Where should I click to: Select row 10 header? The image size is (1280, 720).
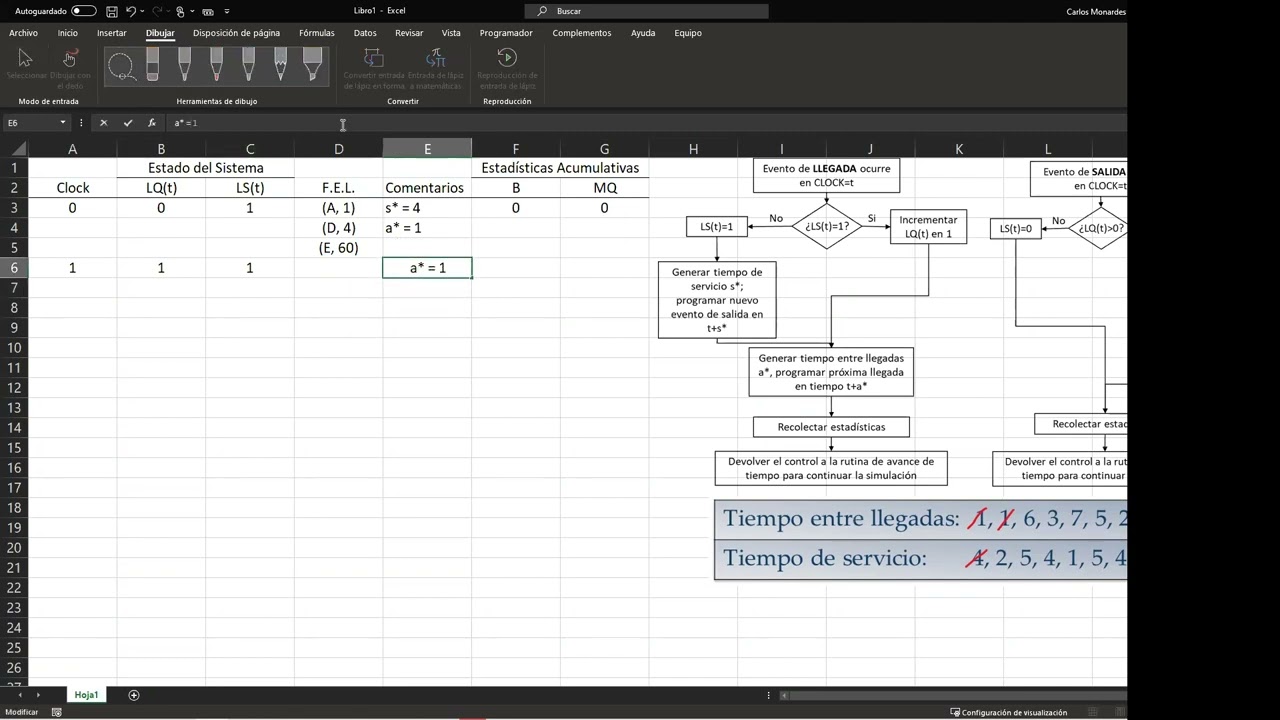[x=14, y=348]
